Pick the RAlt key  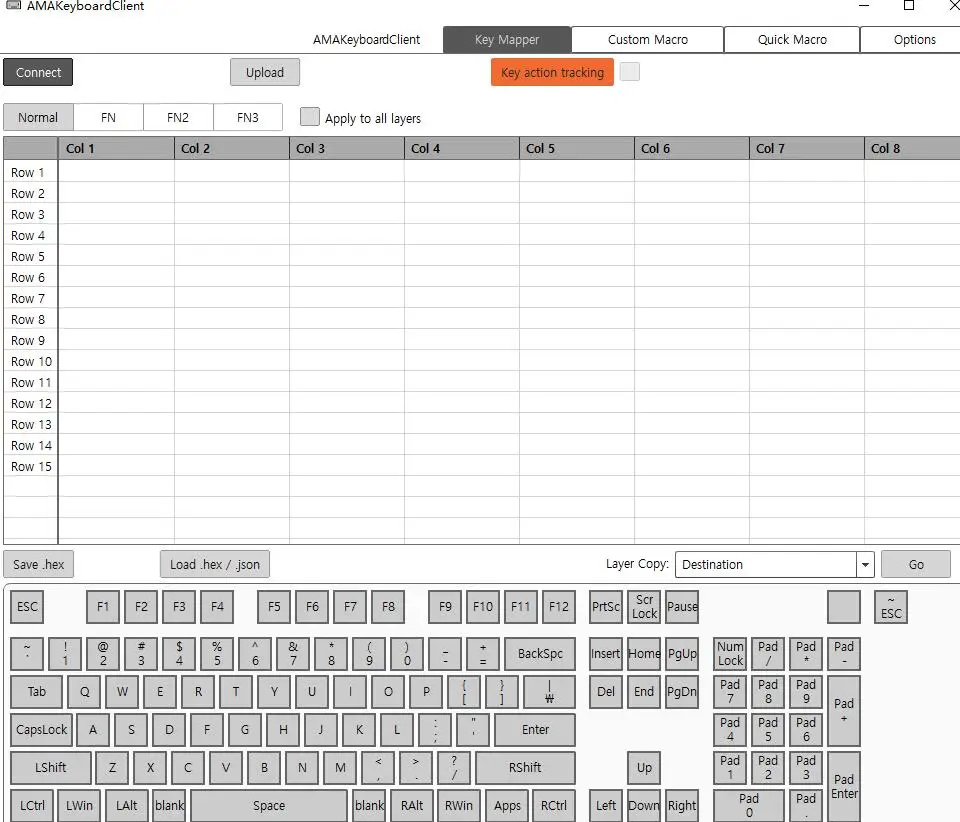click(412, 805)
